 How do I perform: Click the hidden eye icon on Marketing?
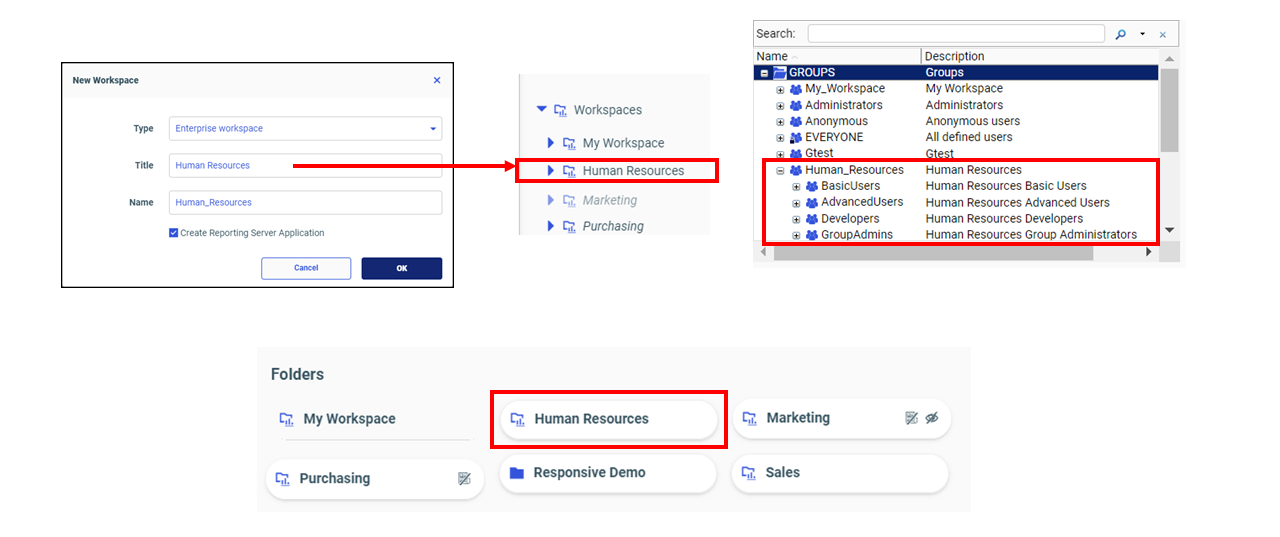point(932,418)
